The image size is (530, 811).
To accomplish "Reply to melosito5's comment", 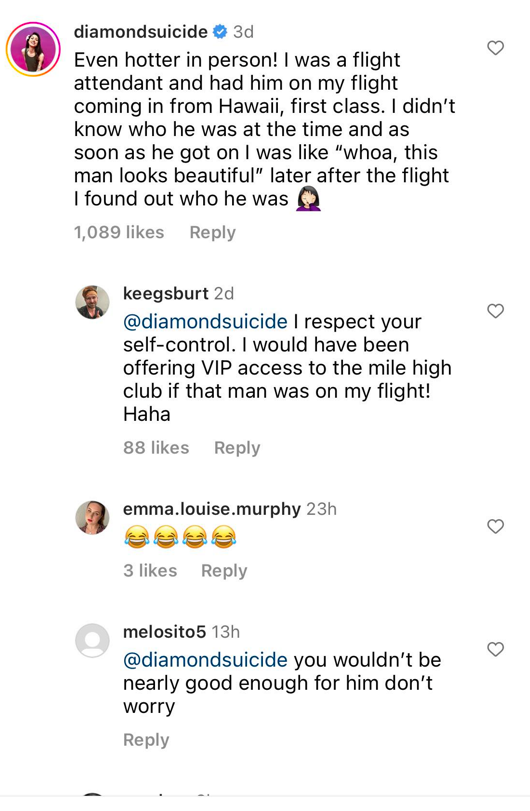I will click(x=146, y=740).
